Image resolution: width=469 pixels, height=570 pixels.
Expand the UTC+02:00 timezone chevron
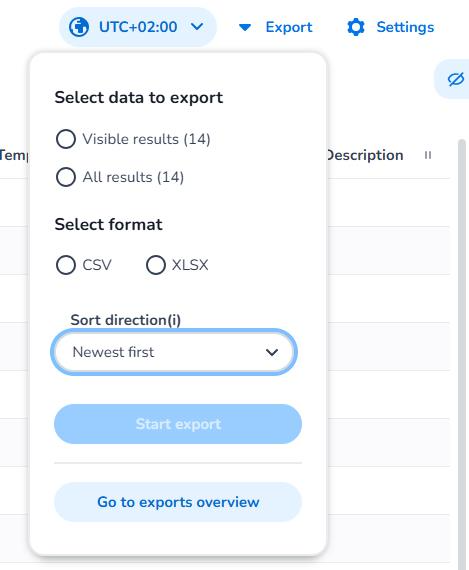pos(197,27)
